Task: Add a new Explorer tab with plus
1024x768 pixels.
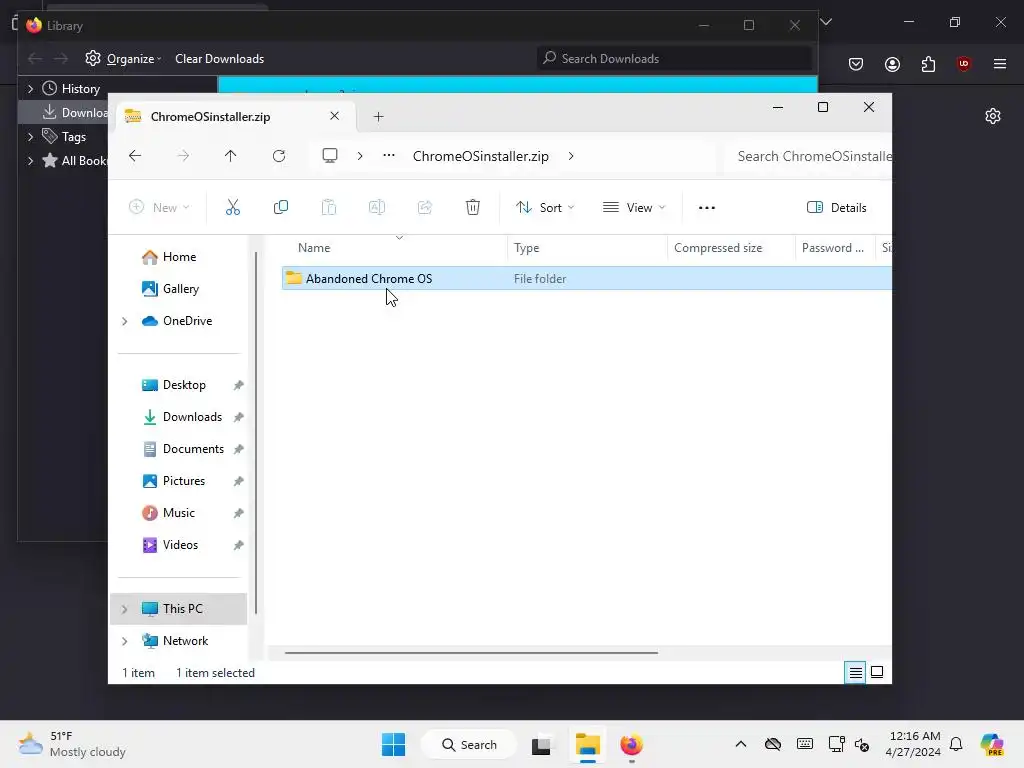Action: (378, 117)
